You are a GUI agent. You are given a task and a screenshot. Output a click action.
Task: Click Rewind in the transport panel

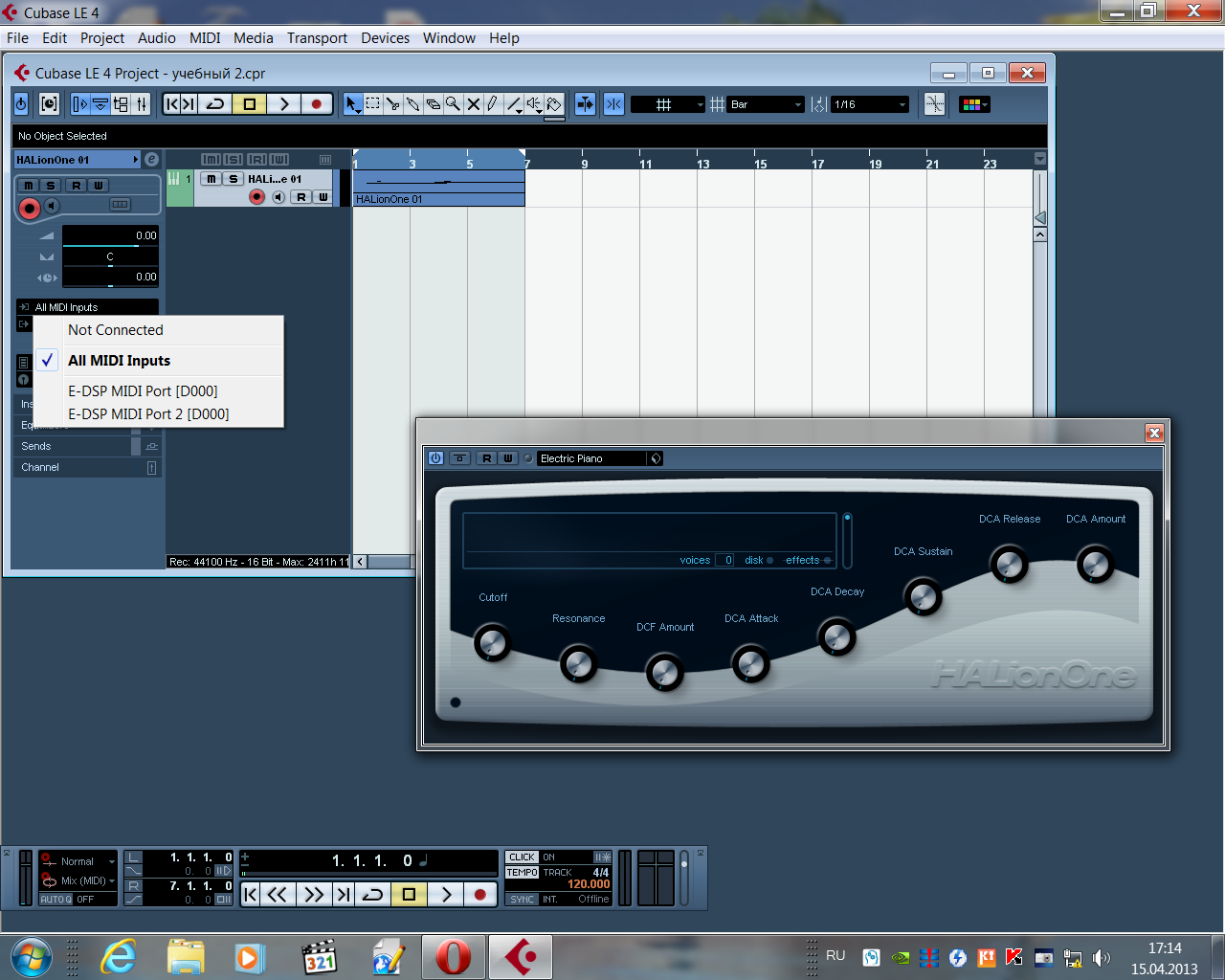coord(278,895)
